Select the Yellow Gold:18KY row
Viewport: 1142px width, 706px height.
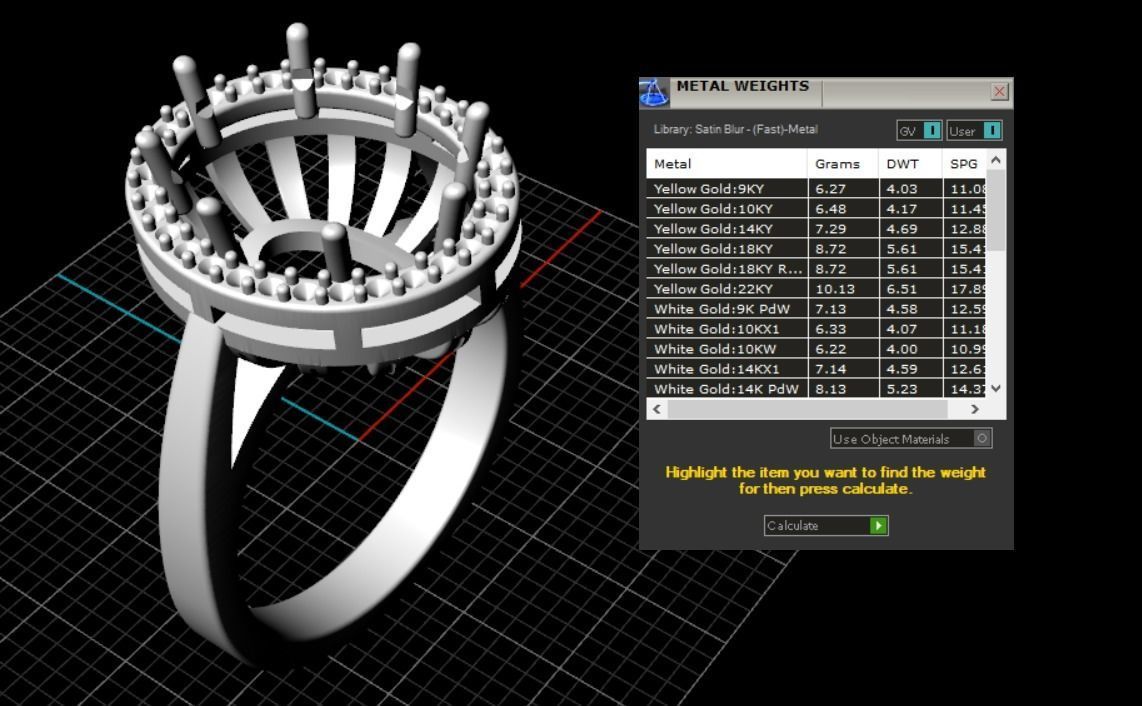(816, 248)
